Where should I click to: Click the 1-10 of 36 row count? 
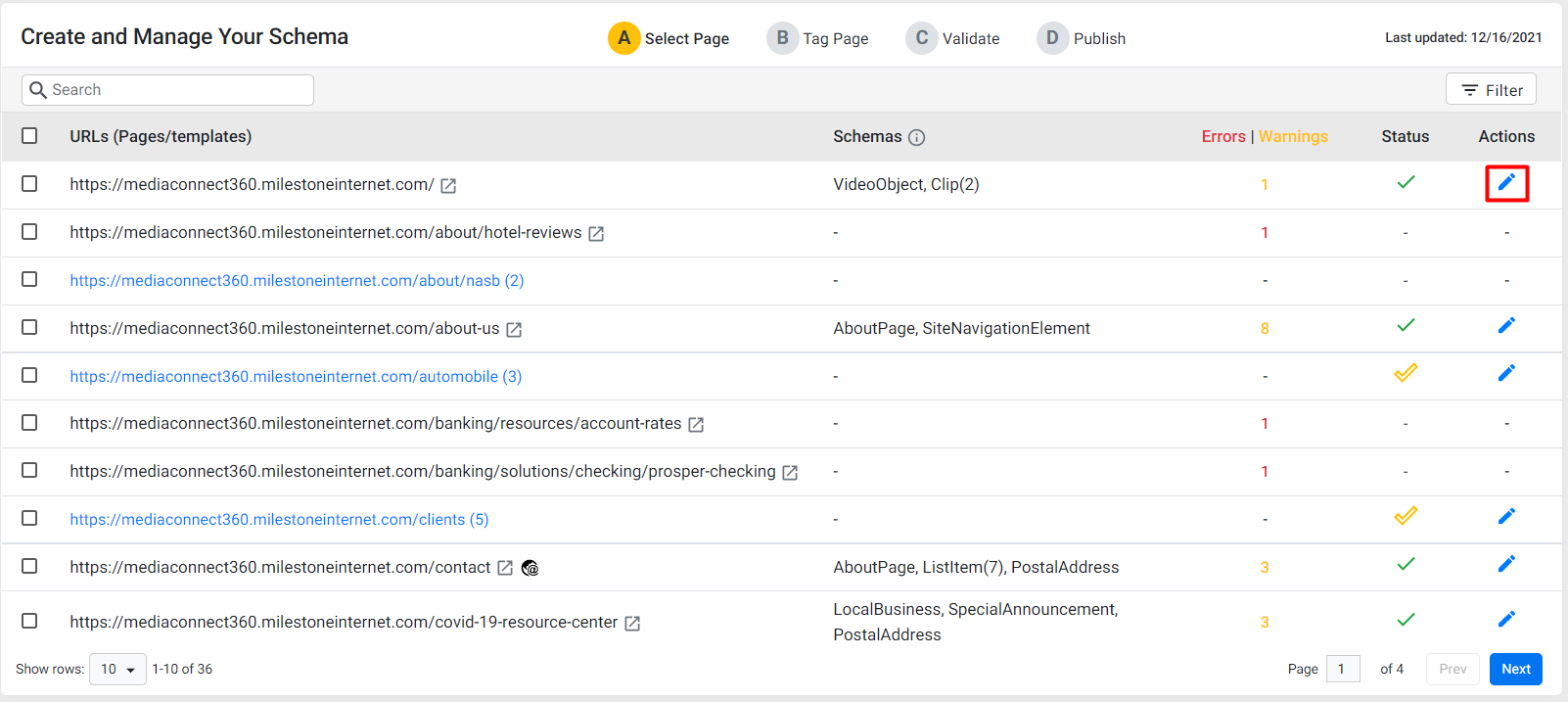pos(182,669)
